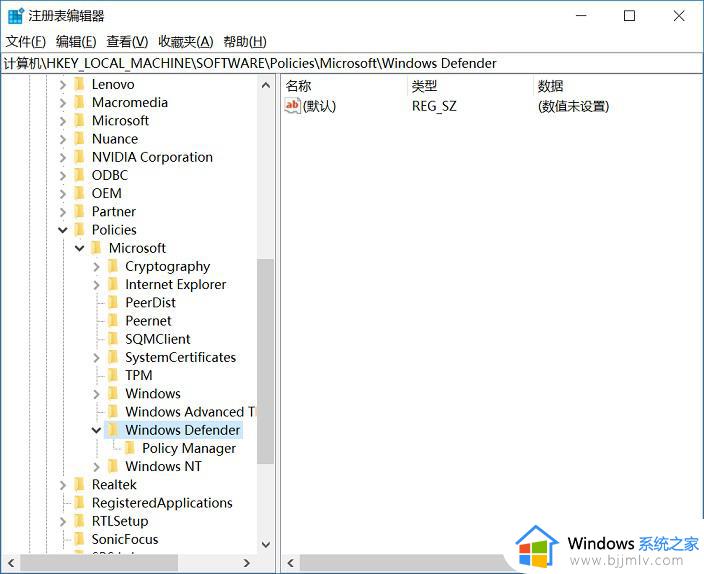Expand the Internet Explorer key

(97, 285)
